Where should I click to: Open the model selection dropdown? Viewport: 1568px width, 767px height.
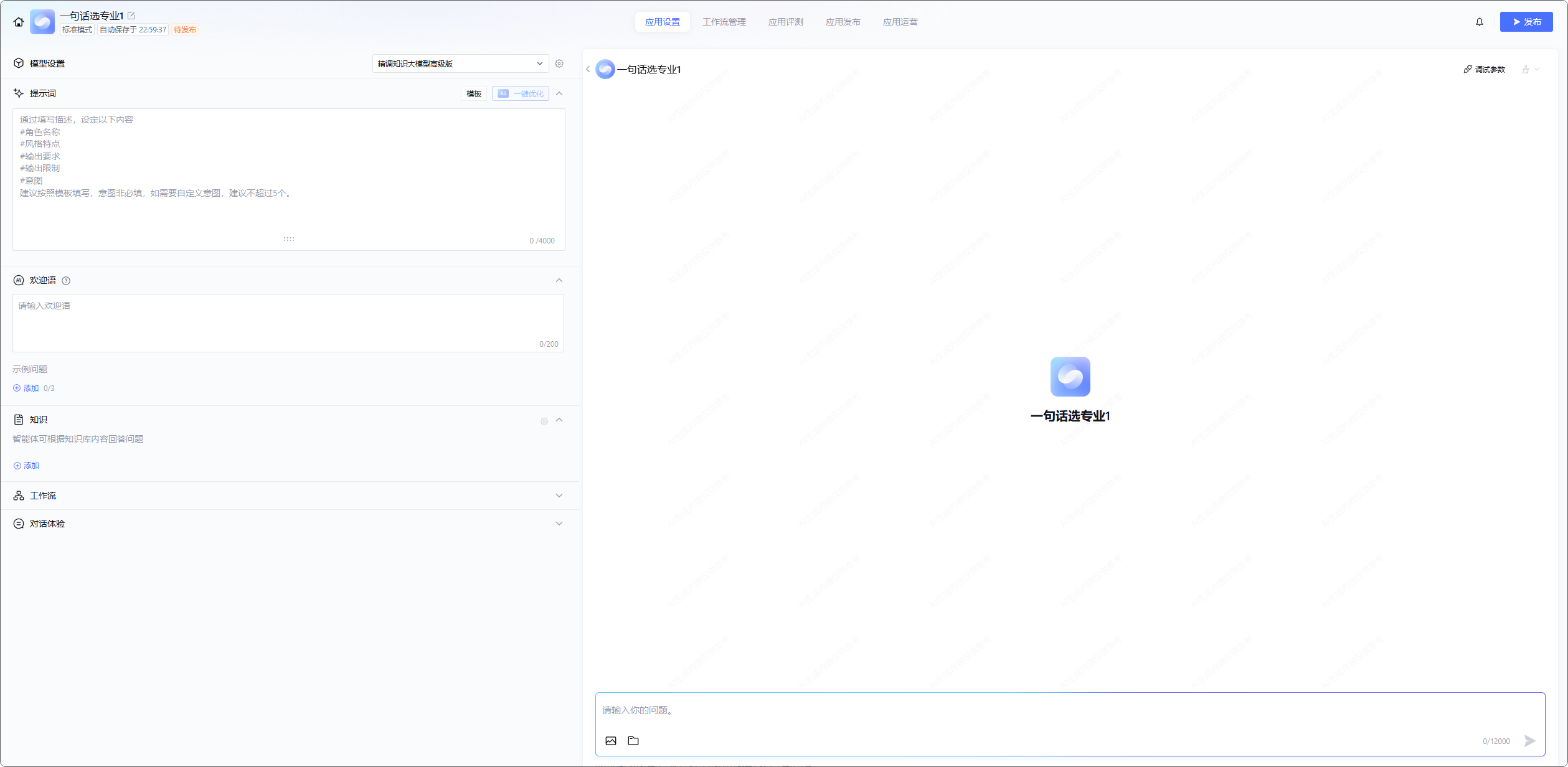[460, 64]
